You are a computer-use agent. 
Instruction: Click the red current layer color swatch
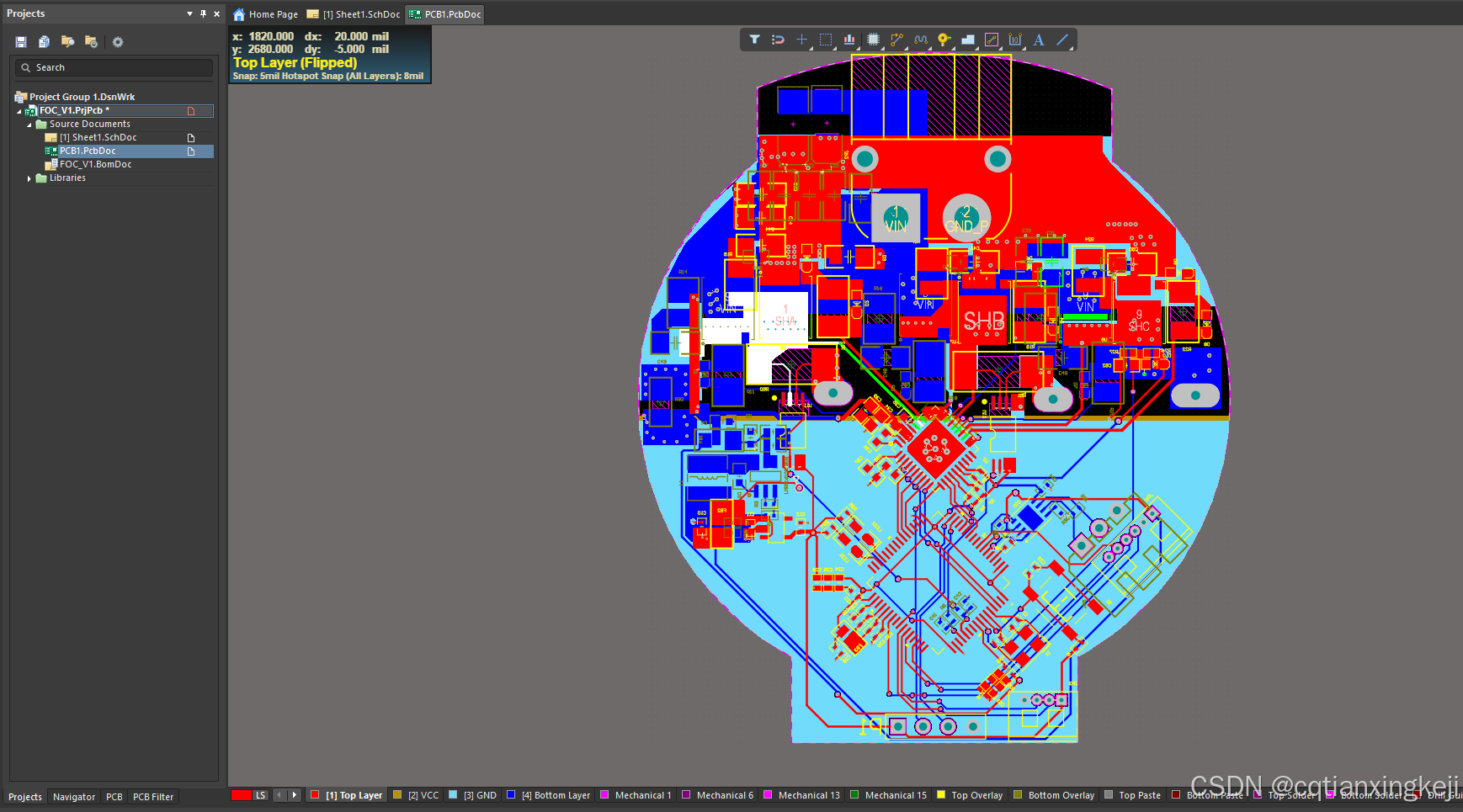point(242,795)
